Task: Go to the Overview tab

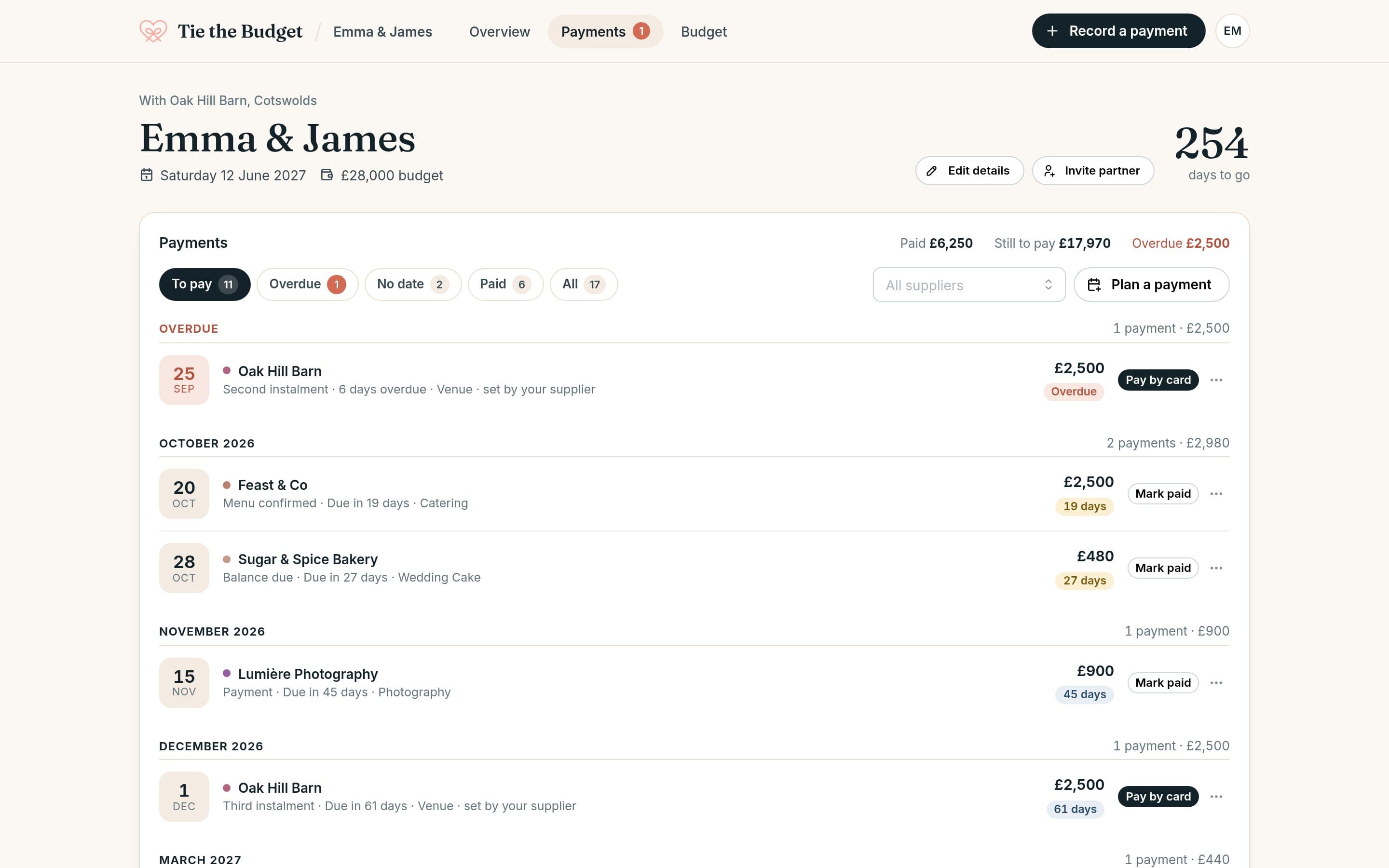Action: click(x=499, y=31)
